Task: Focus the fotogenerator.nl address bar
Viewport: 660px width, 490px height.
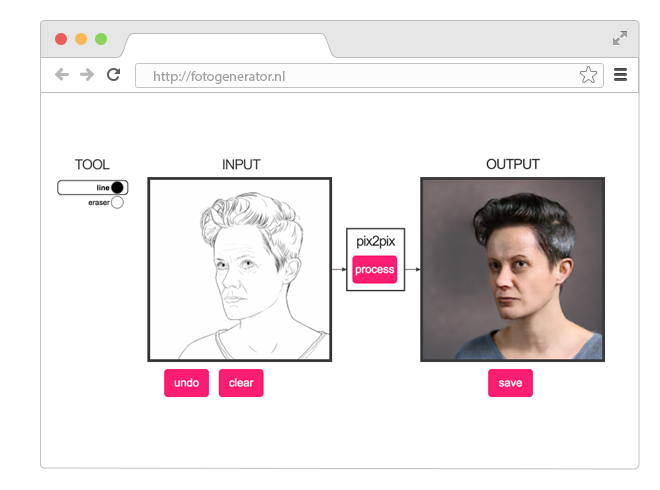Action: (355, 76)
